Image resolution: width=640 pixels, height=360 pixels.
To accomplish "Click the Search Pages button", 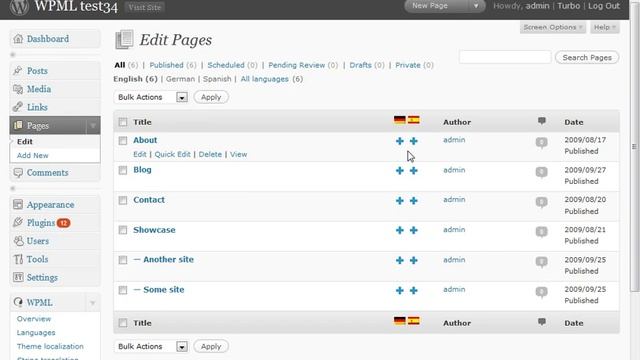I will tap(587, 58).
